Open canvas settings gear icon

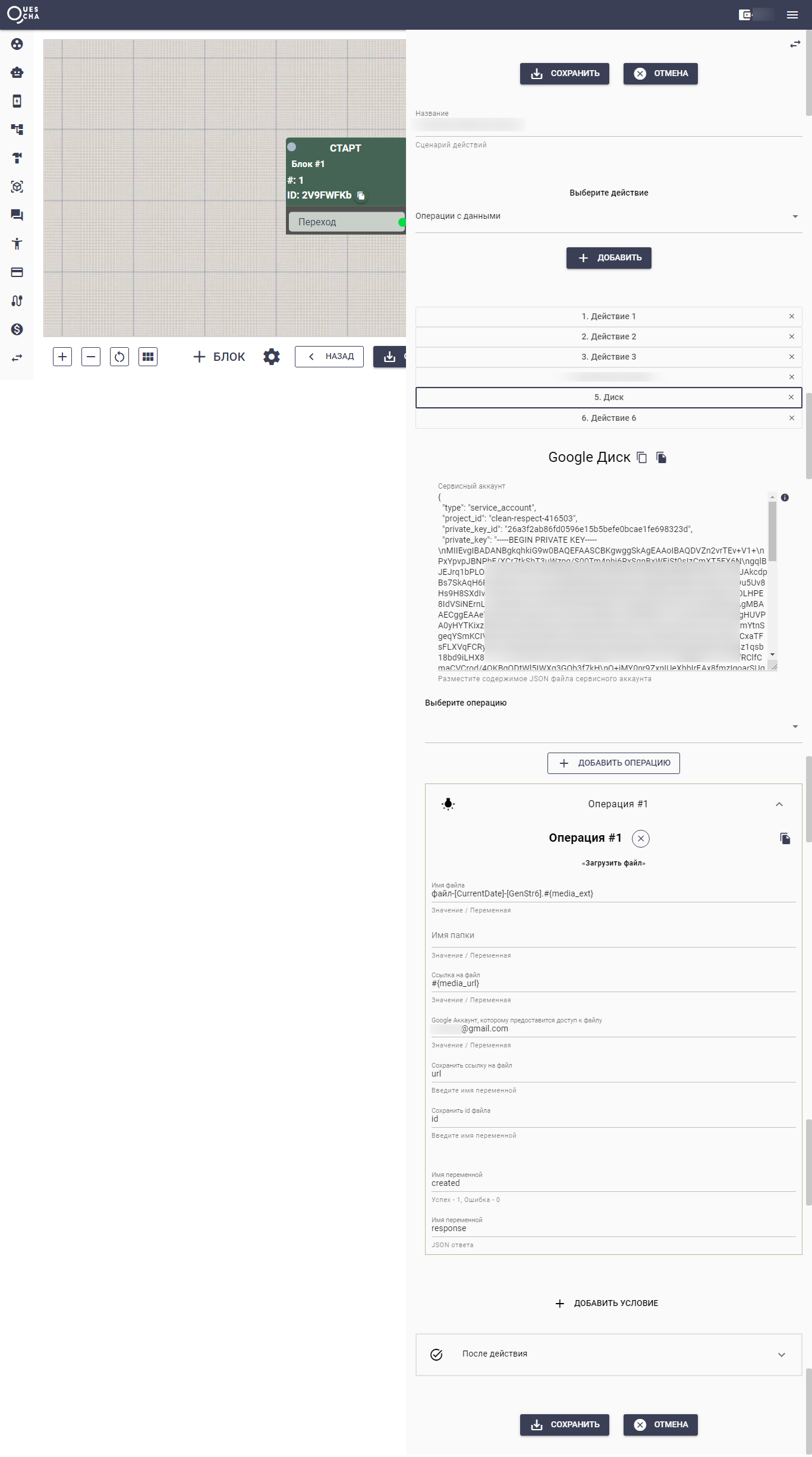tap(272, 357)
